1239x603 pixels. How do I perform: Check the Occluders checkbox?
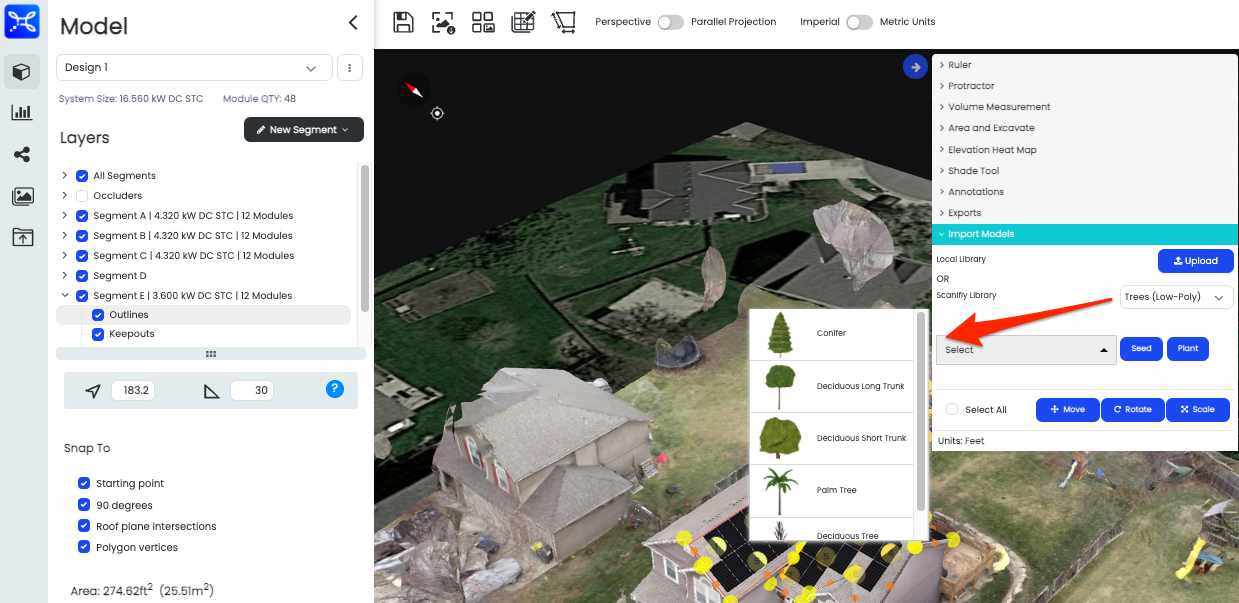(82, 196)
